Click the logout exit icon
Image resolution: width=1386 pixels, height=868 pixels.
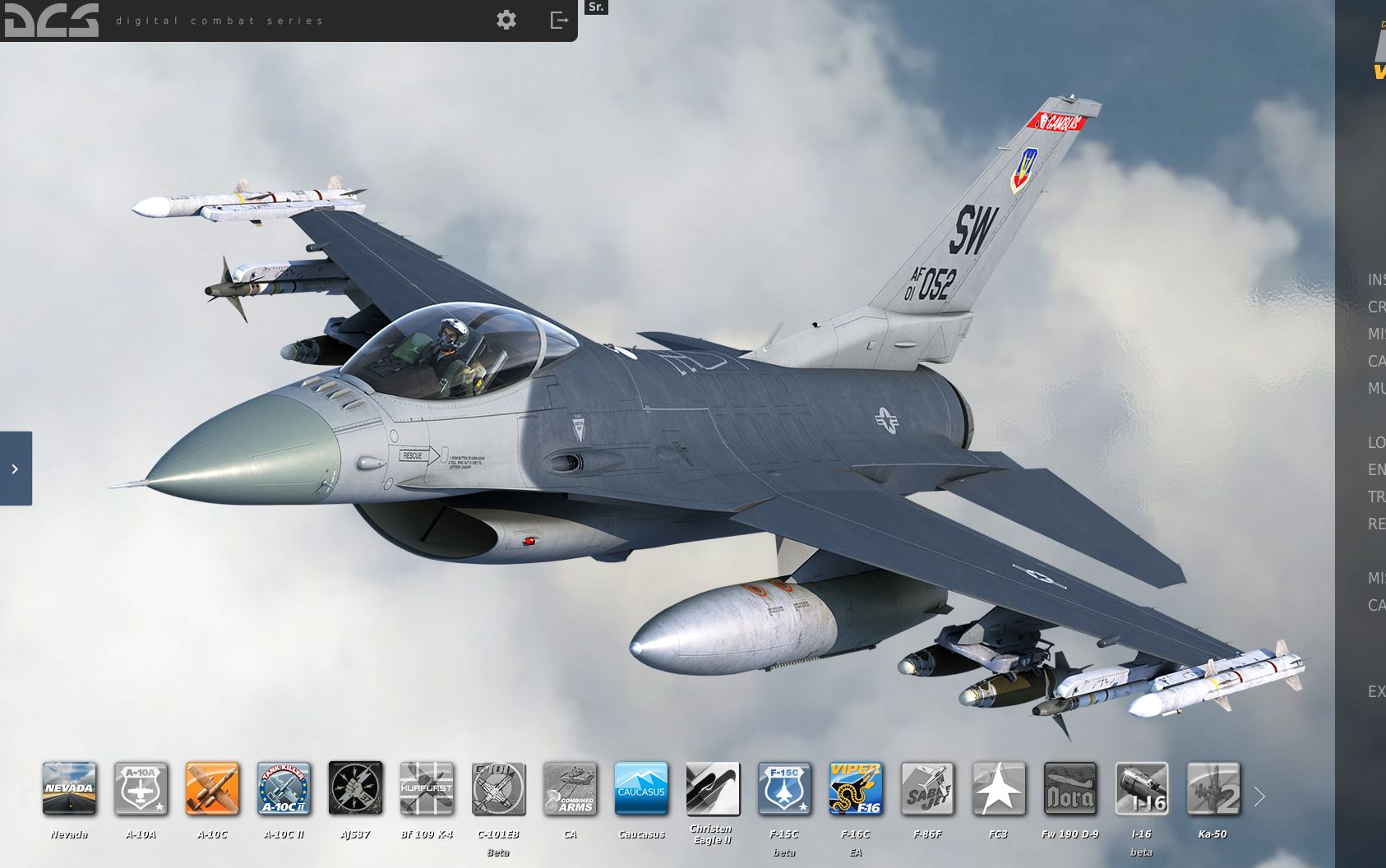pyautogui.click(x=559, y=20)
